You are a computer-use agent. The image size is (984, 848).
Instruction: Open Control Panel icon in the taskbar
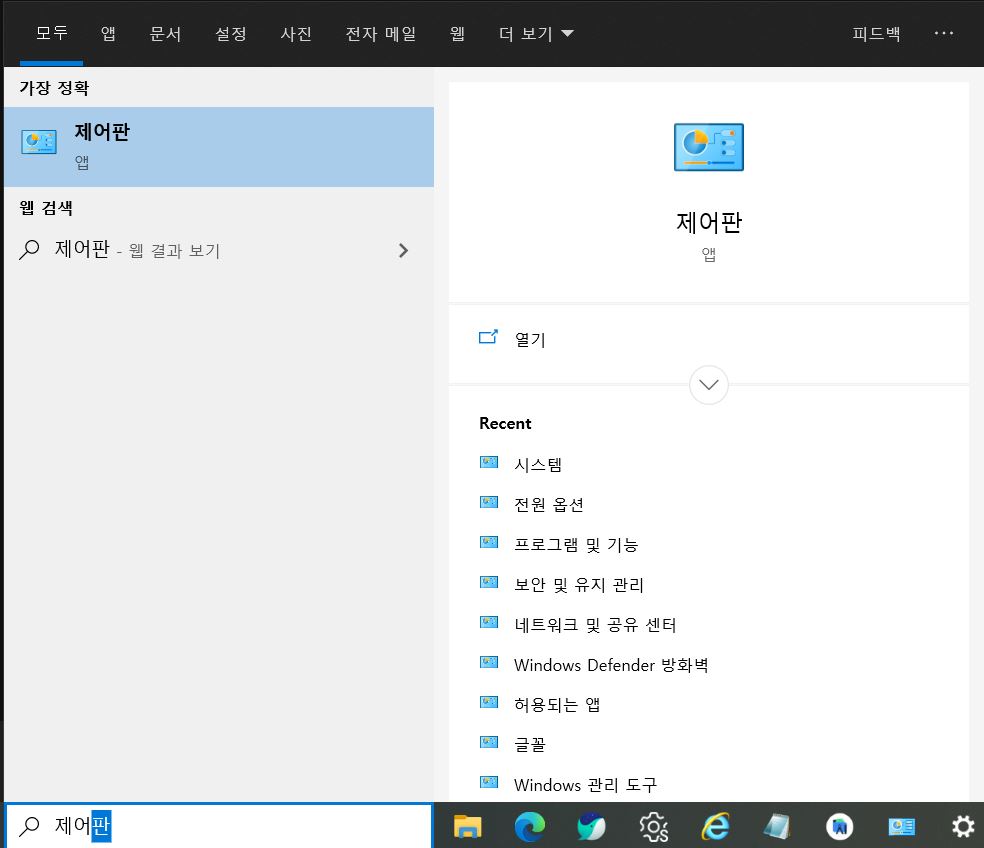tap(901, 827)
